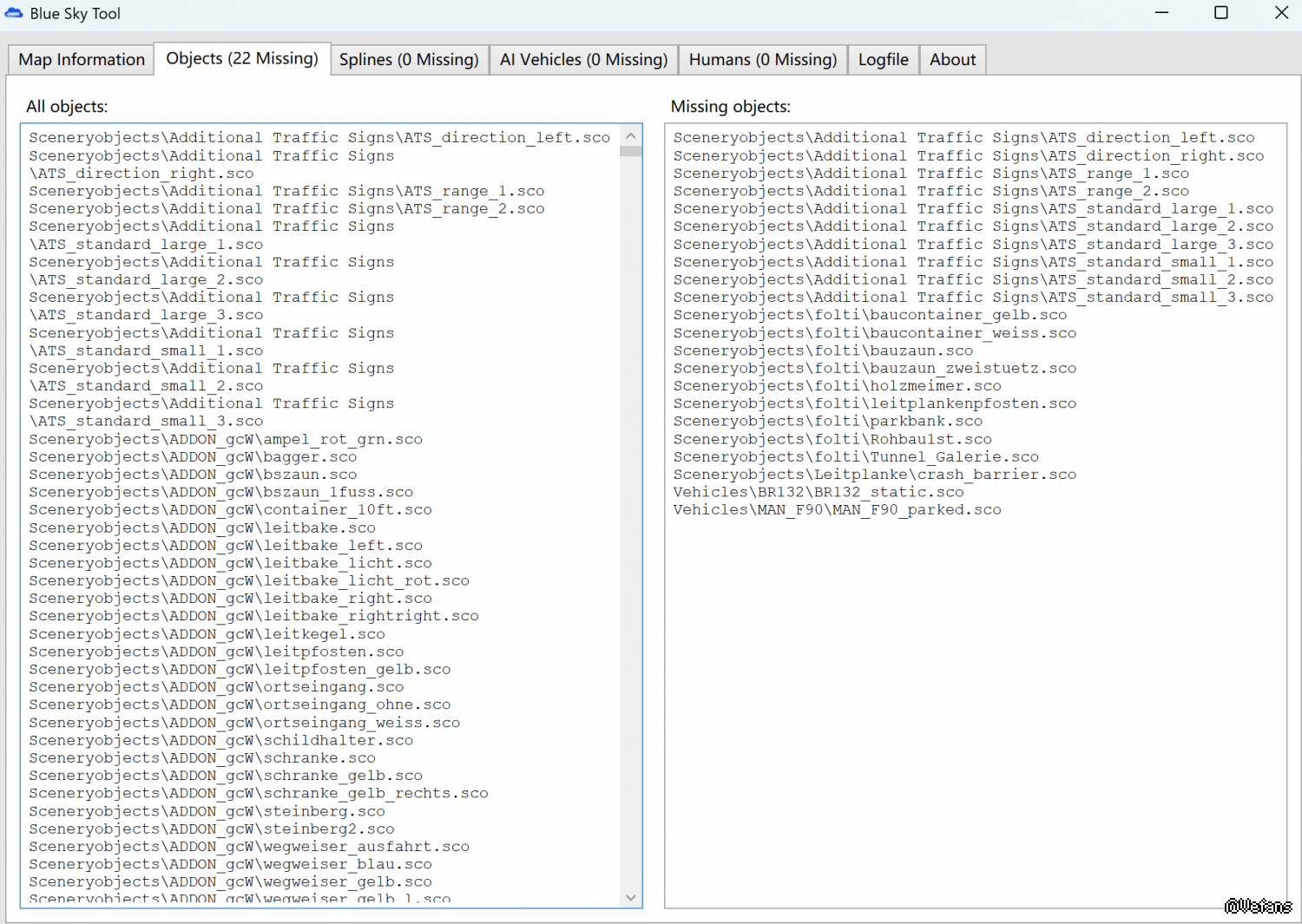Click Vehicles\MAN_F90\MAN_F90_parked.sco missing entry
1302x924 pixels.
point(837,510)
